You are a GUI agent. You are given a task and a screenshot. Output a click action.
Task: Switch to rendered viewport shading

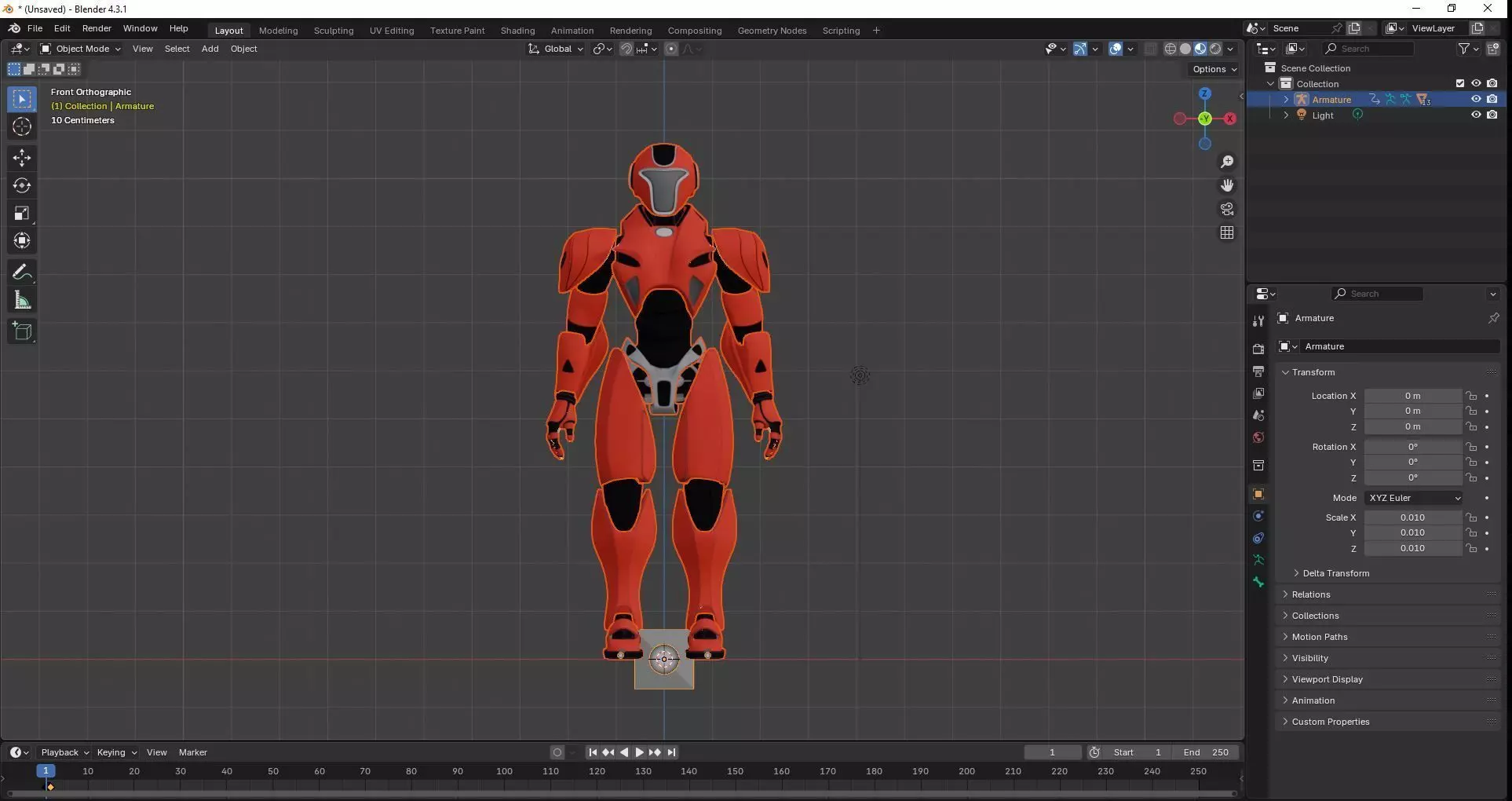point(1215,49)
